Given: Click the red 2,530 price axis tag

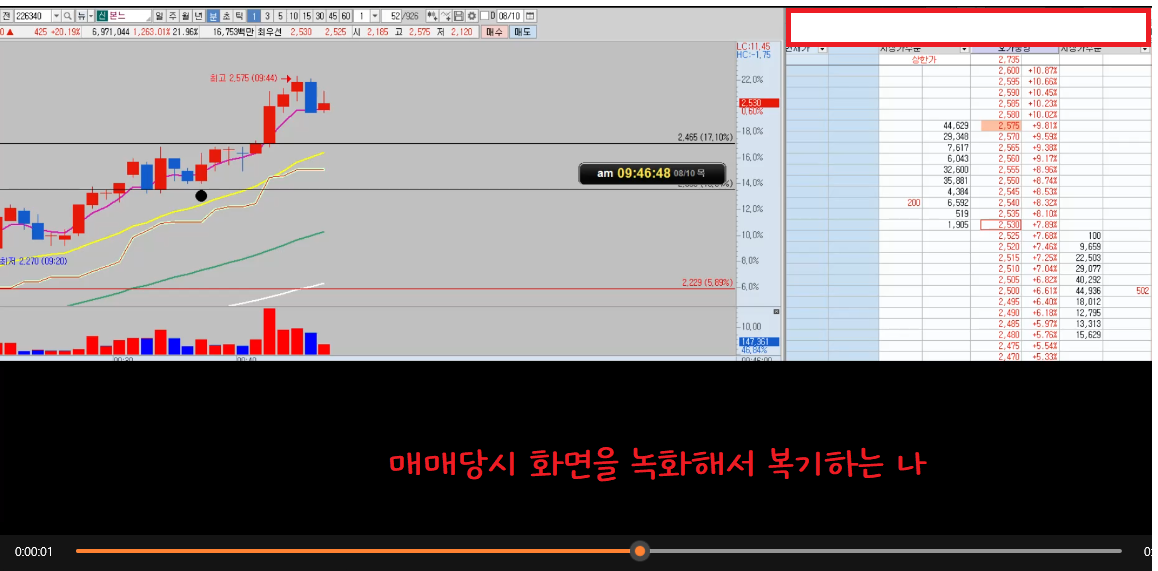Looking at the screenshot, I should tap(759, 103).
